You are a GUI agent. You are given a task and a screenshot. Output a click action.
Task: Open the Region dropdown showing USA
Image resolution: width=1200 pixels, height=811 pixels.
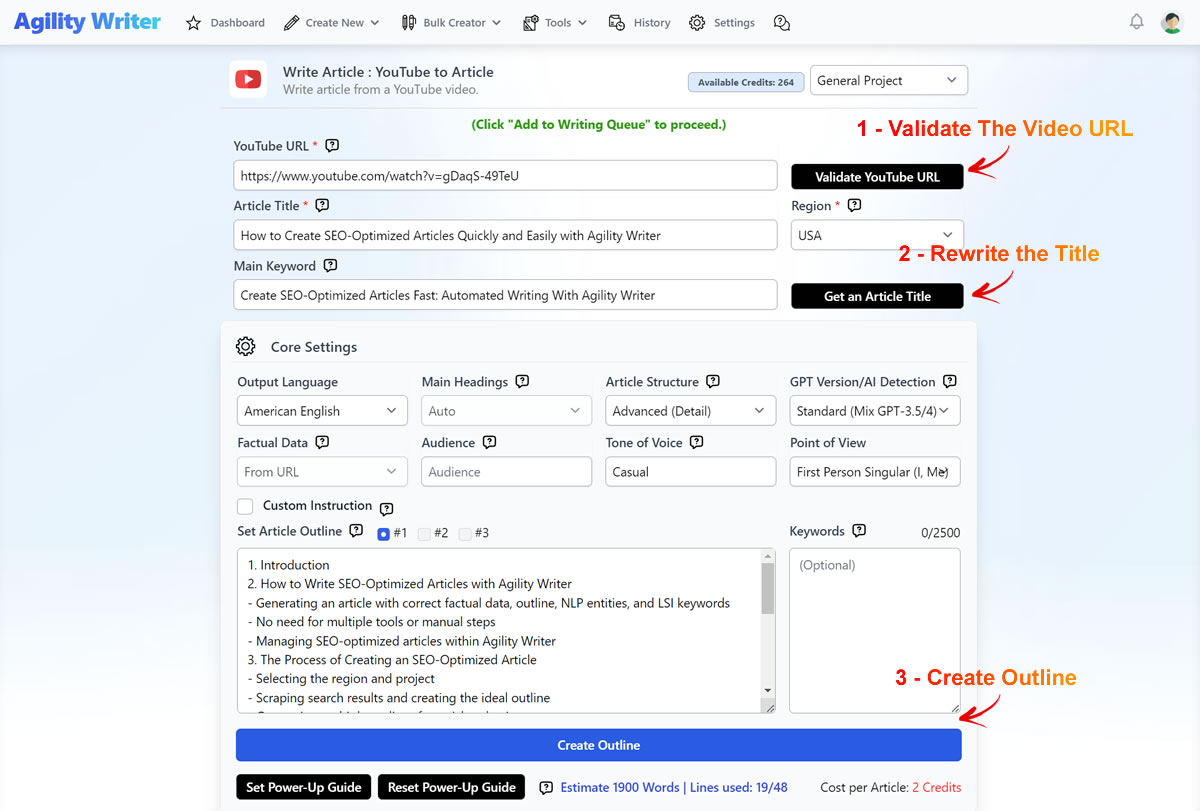(877, 235)
